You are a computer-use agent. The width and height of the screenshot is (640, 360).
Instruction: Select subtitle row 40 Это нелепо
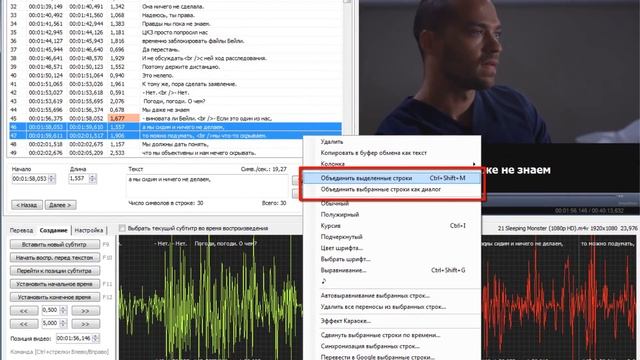(x=176, y=76)
